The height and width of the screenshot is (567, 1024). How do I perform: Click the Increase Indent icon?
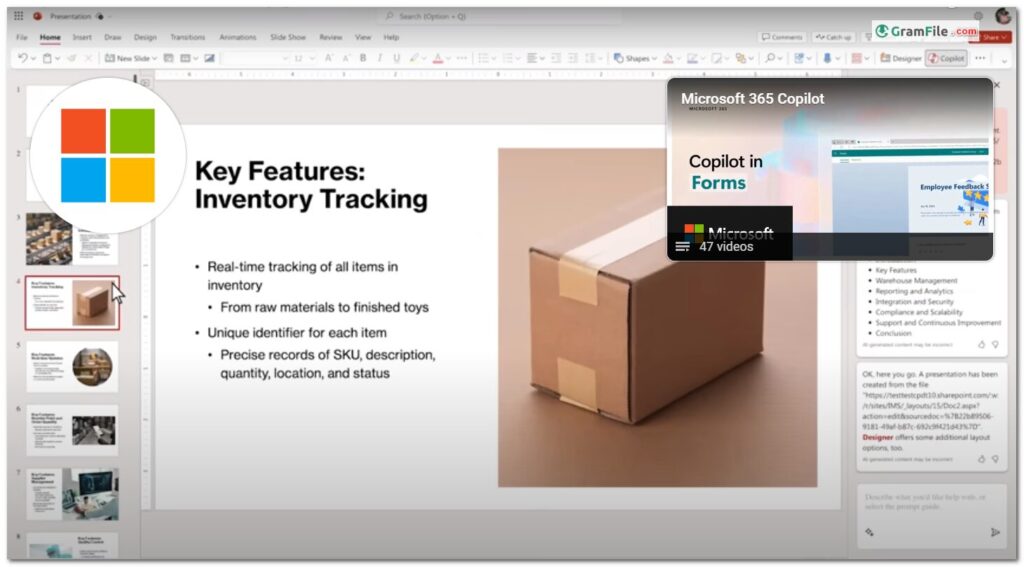[572, 58]
